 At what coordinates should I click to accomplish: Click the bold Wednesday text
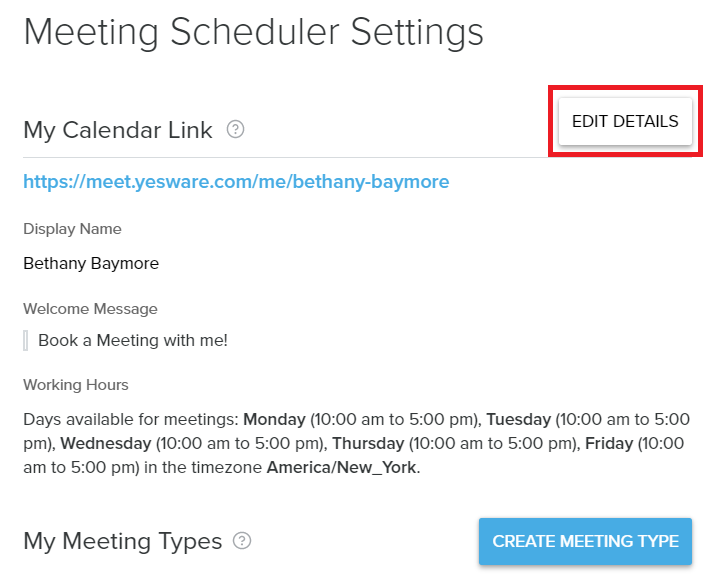106,443
